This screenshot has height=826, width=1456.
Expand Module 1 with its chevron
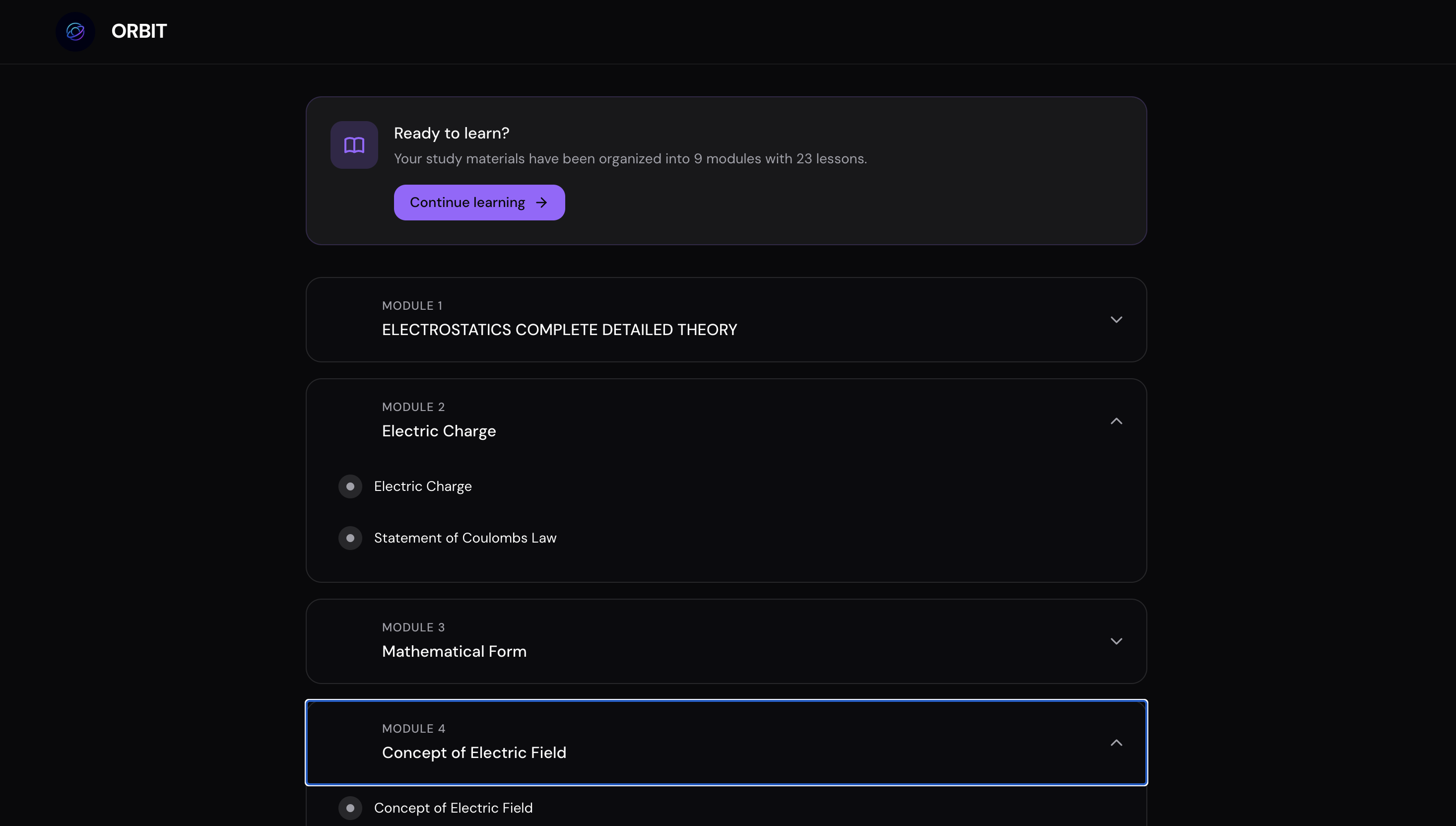pyautogui.click(x=1116, y=320)
